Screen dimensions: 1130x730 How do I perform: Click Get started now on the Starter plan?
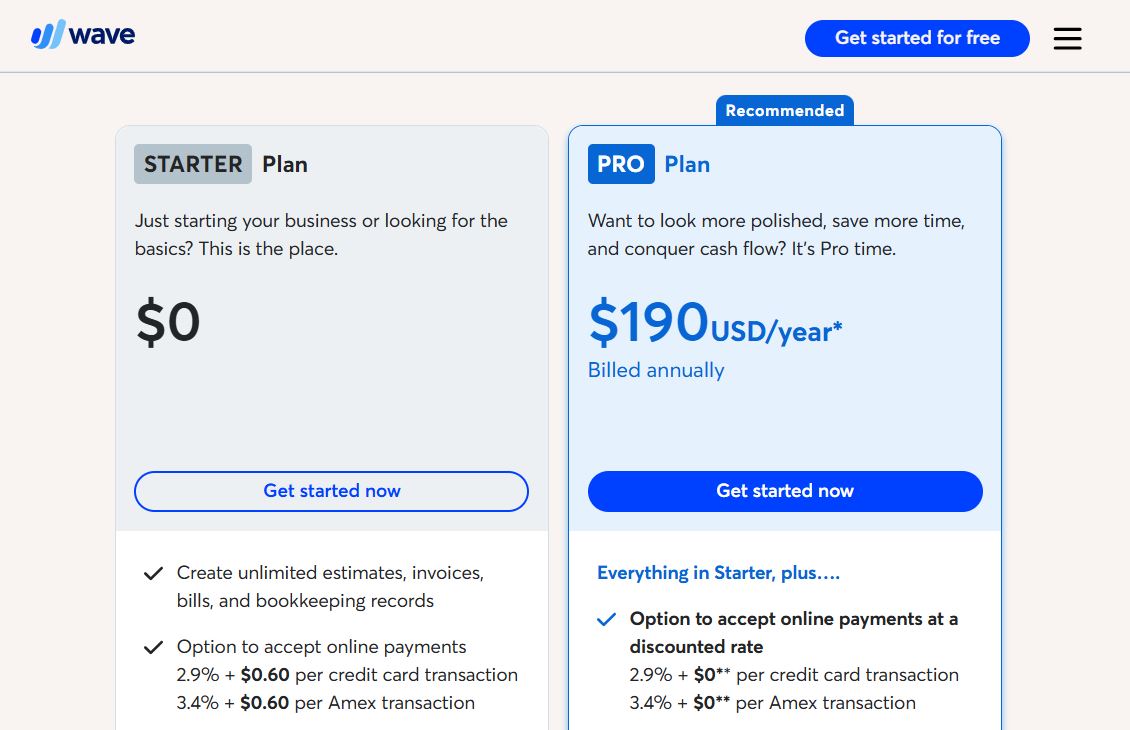(331, 491)
